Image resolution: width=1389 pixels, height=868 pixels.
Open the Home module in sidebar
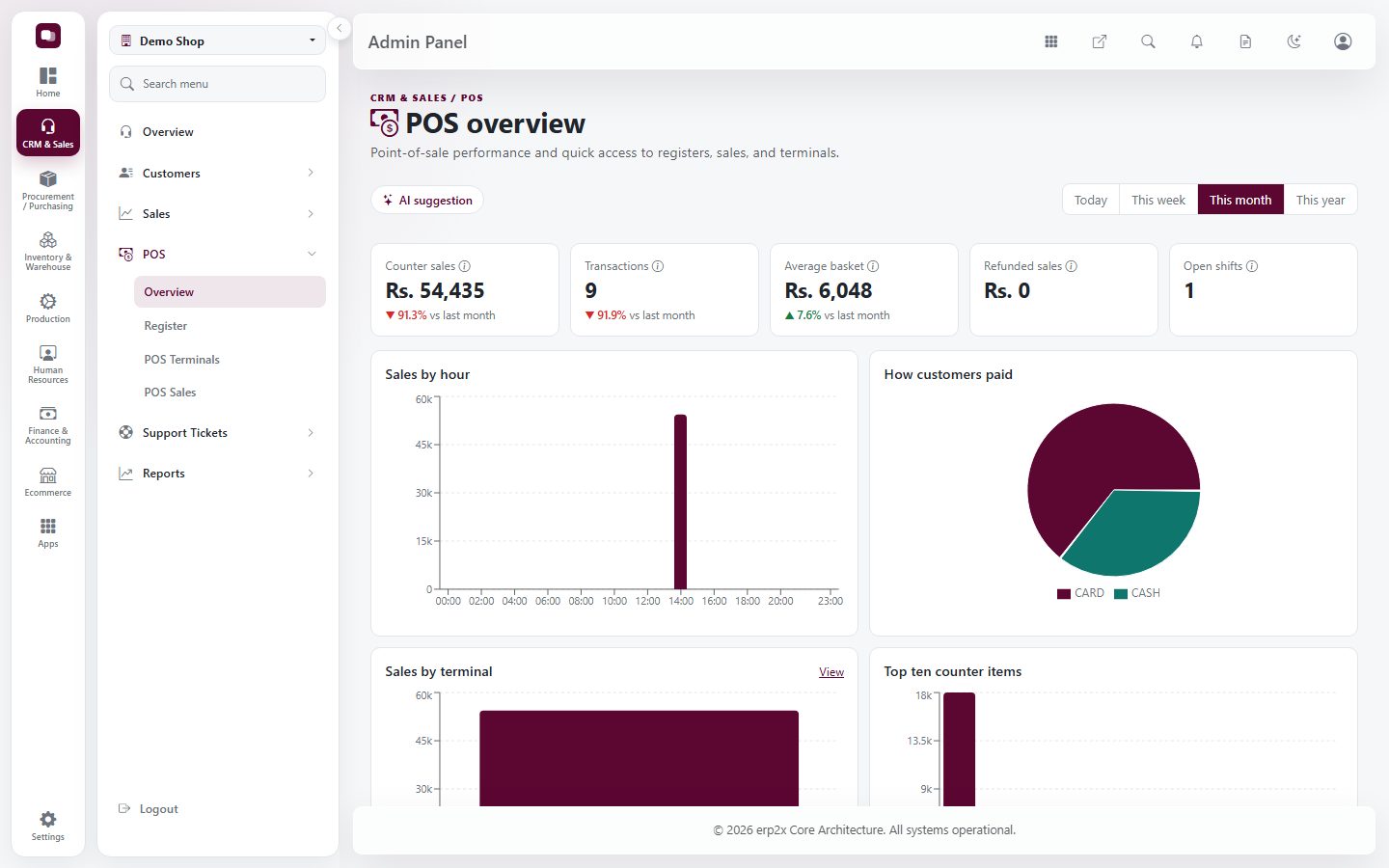point(48,82)
